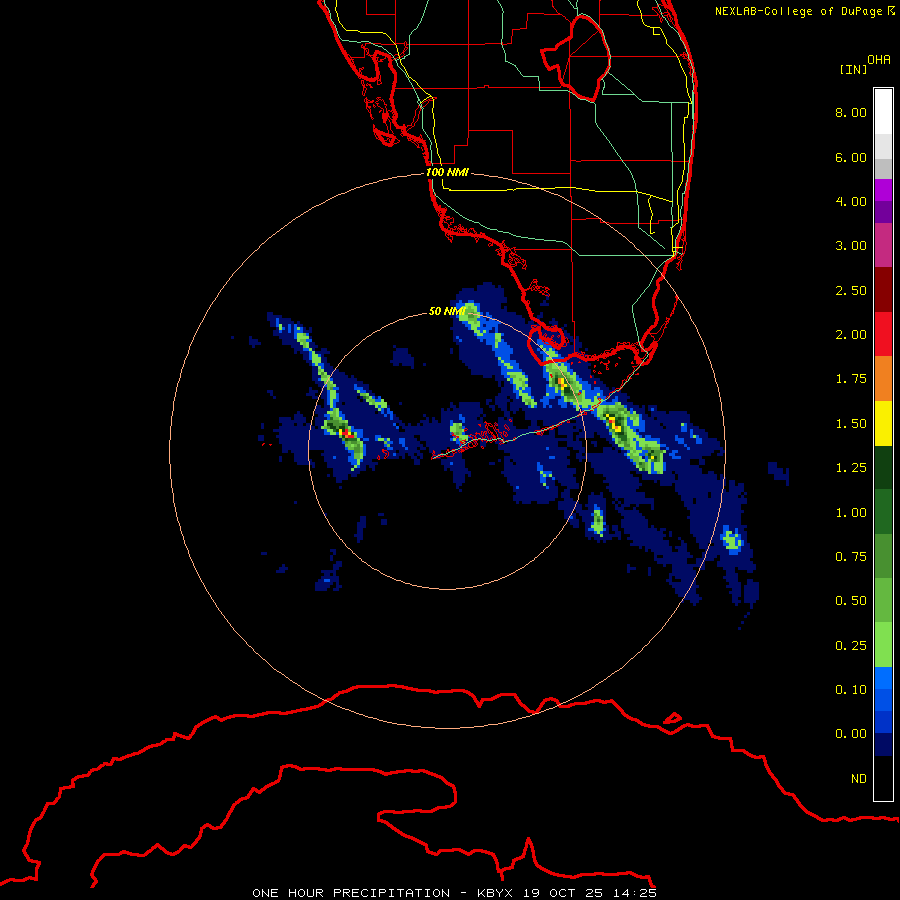Pick the white swatch atop the color scale
Image resolution: width=900 pixels, height=900 pixels.
coord(883,112)
